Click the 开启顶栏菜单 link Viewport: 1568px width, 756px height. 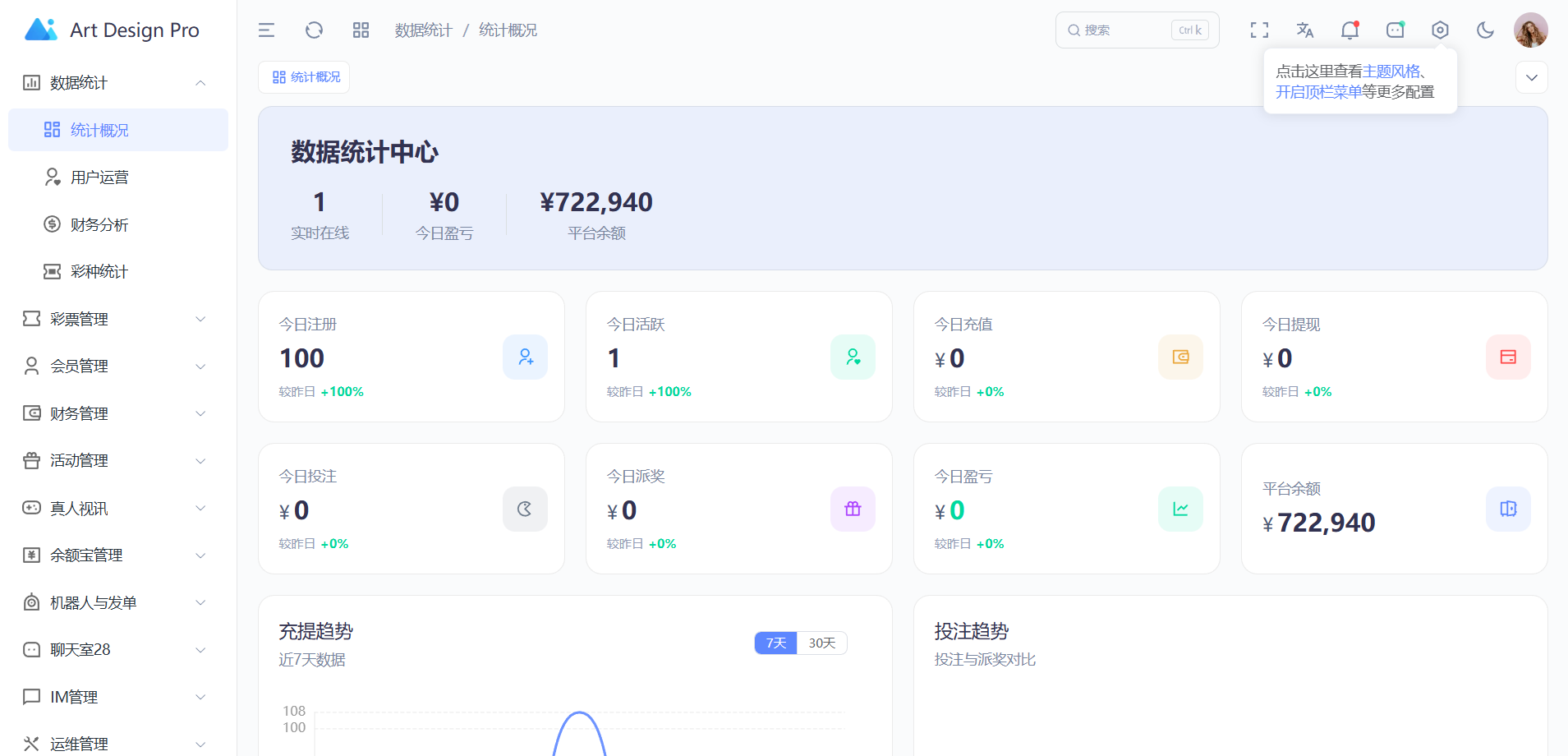coord(1317,92)
